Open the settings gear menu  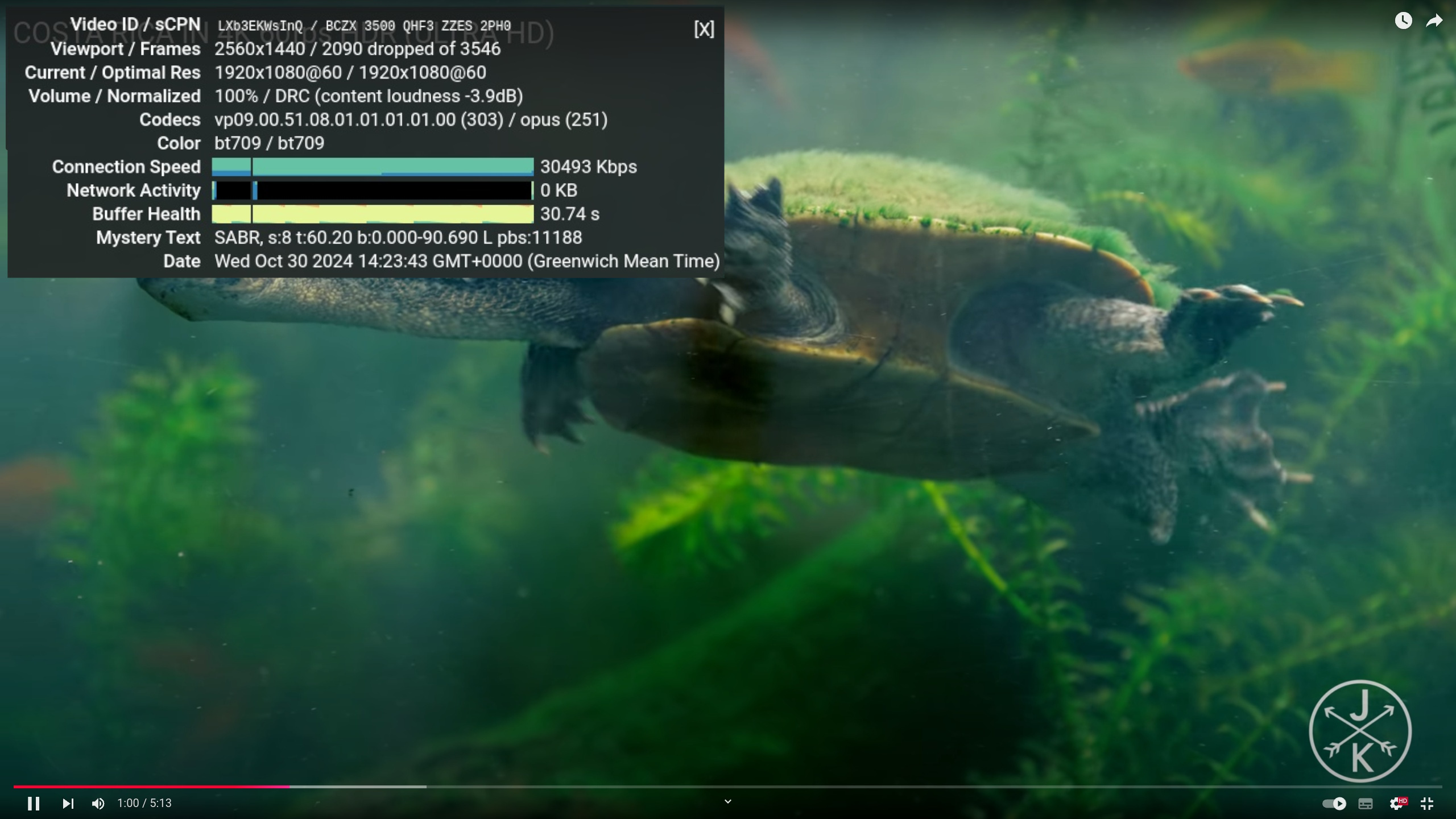point(1397,803)
